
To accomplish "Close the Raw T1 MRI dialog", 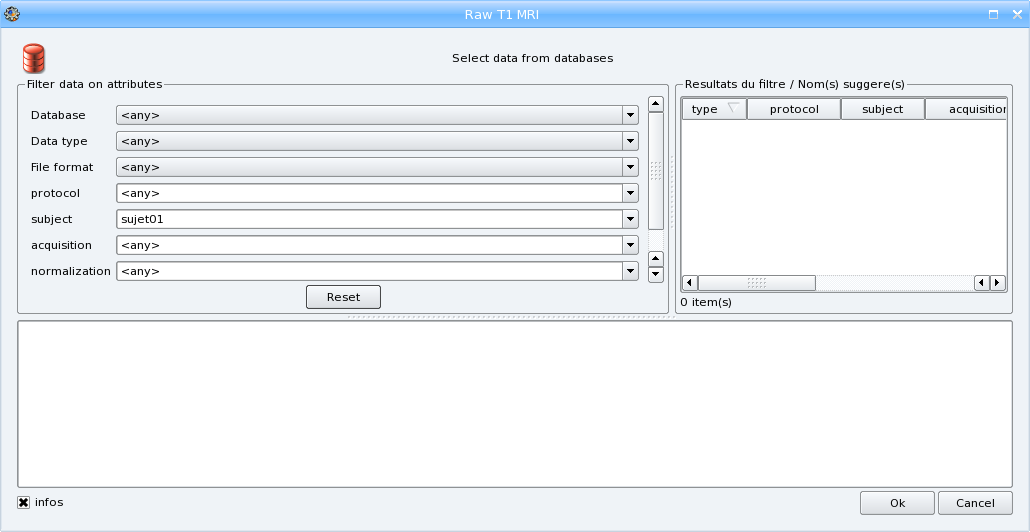I will tap(1017, 14).
